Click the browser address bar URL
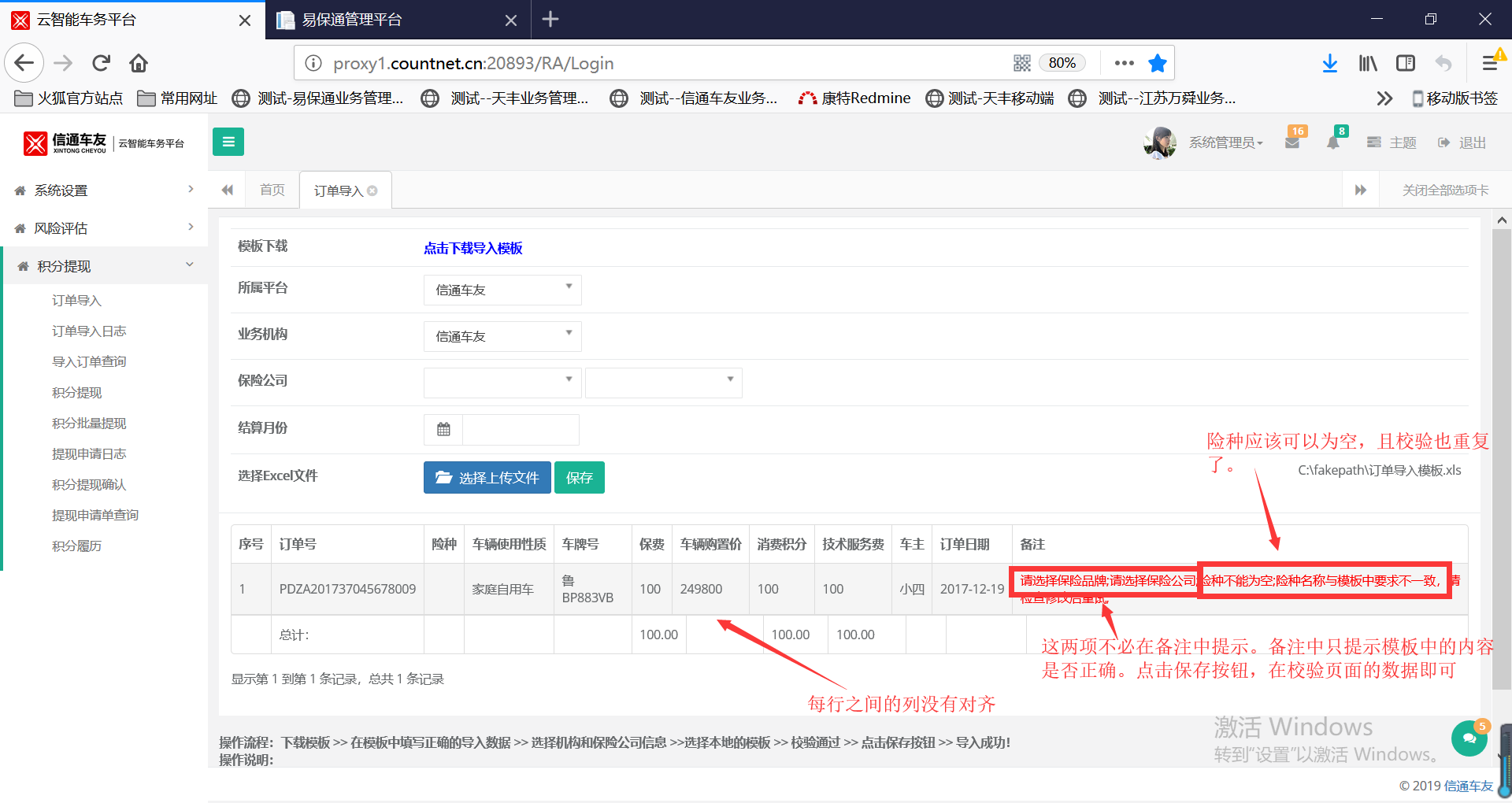1512x803 pixels. 473,63
